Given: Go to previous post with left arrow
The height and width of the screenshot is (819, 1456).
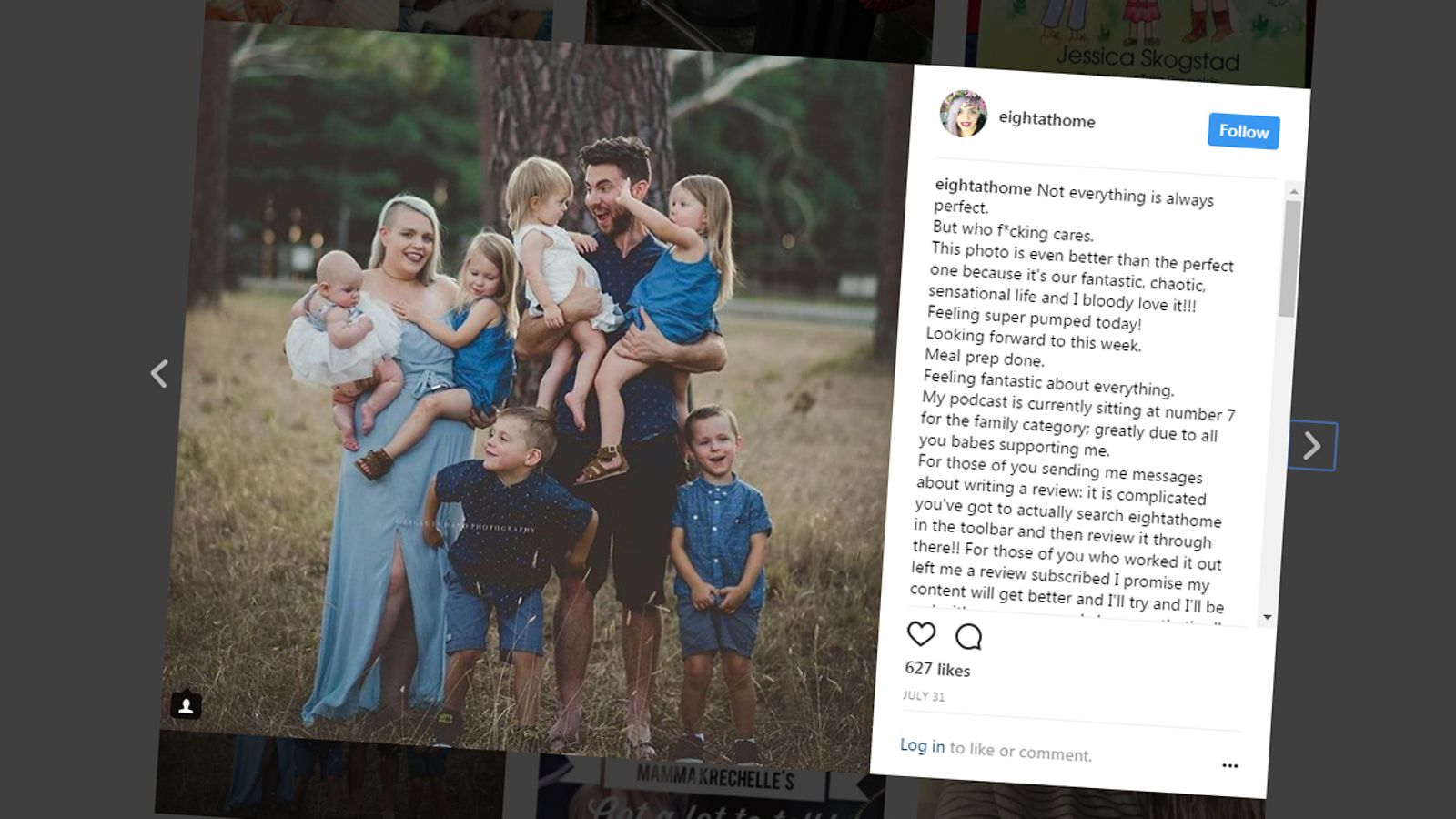Looking at the screenshot, I should point(159,373).
